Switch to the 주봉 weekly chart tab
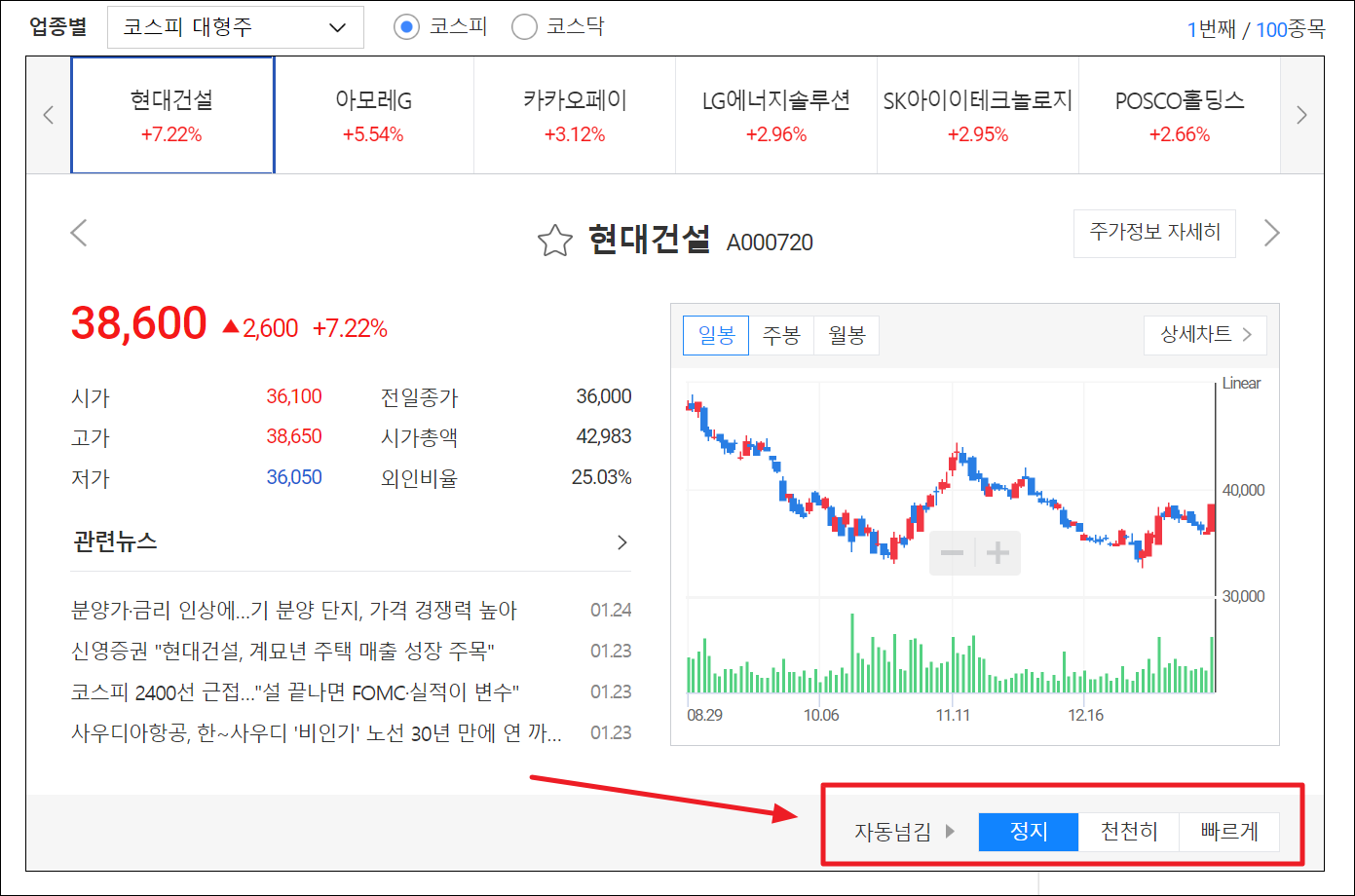Image resolution: width=1355 pixels, height=896 pixels. pyautogui.click(x=781, y=335)
